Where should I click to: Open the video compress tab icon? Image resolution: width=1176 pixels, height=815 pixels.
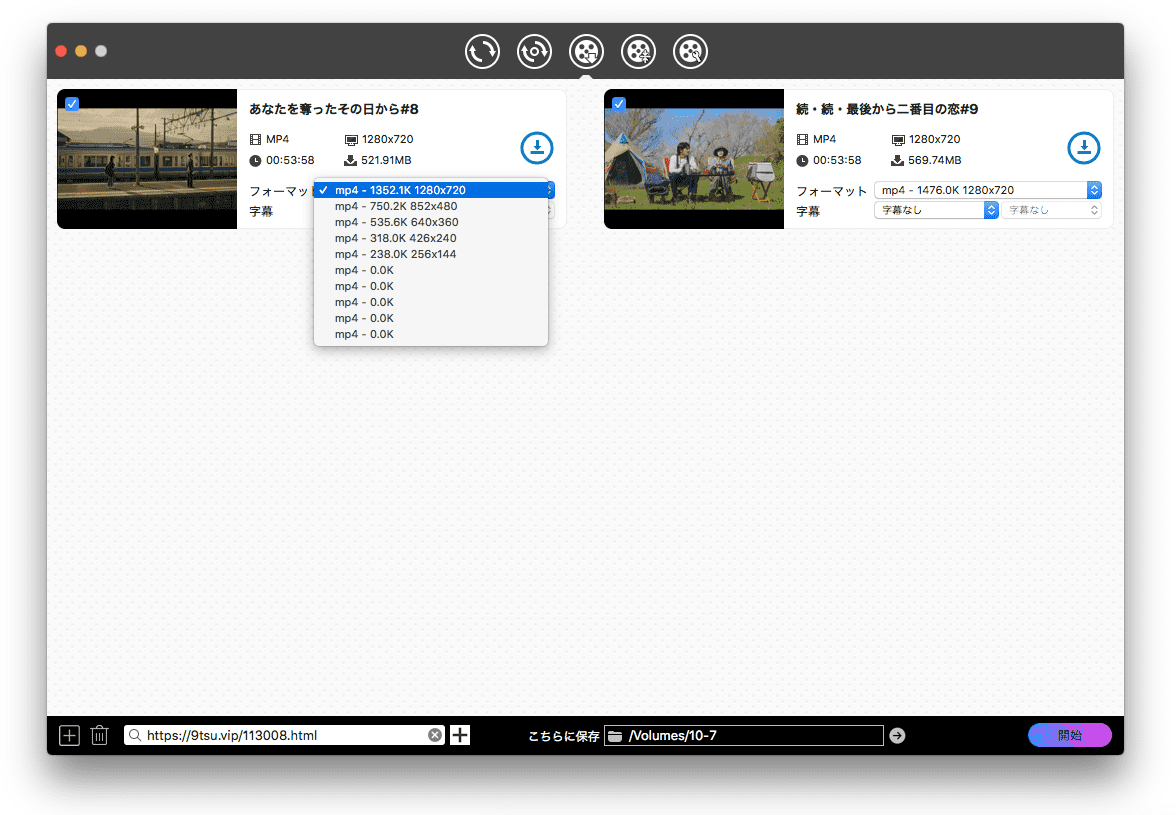click(638, 52)
